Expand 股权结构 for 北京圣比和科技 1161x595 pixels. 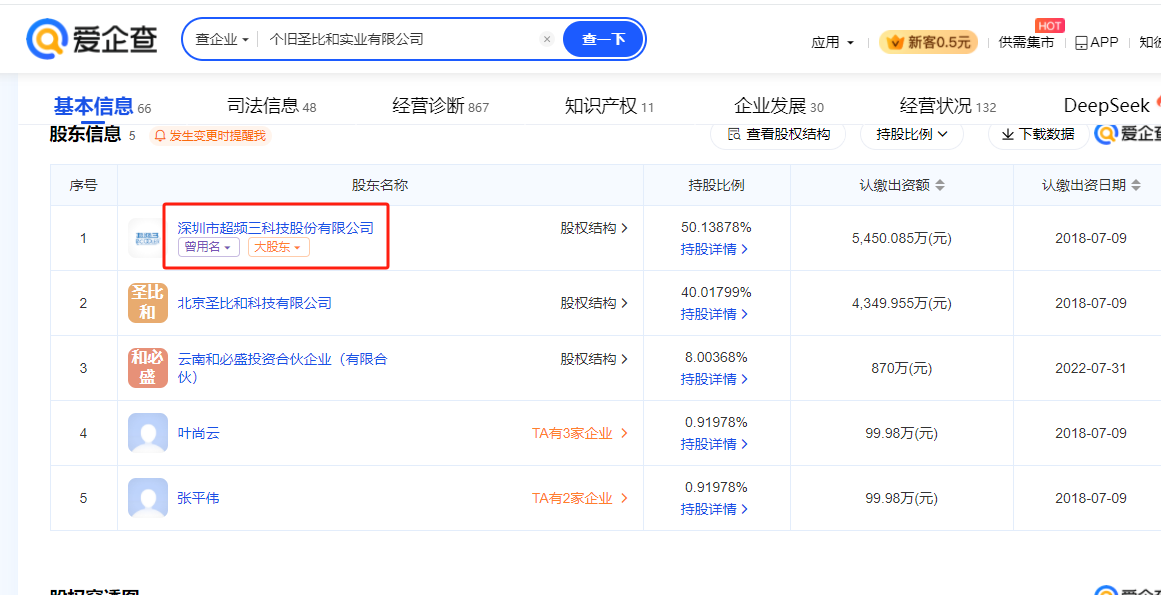(x=594, y=303)
